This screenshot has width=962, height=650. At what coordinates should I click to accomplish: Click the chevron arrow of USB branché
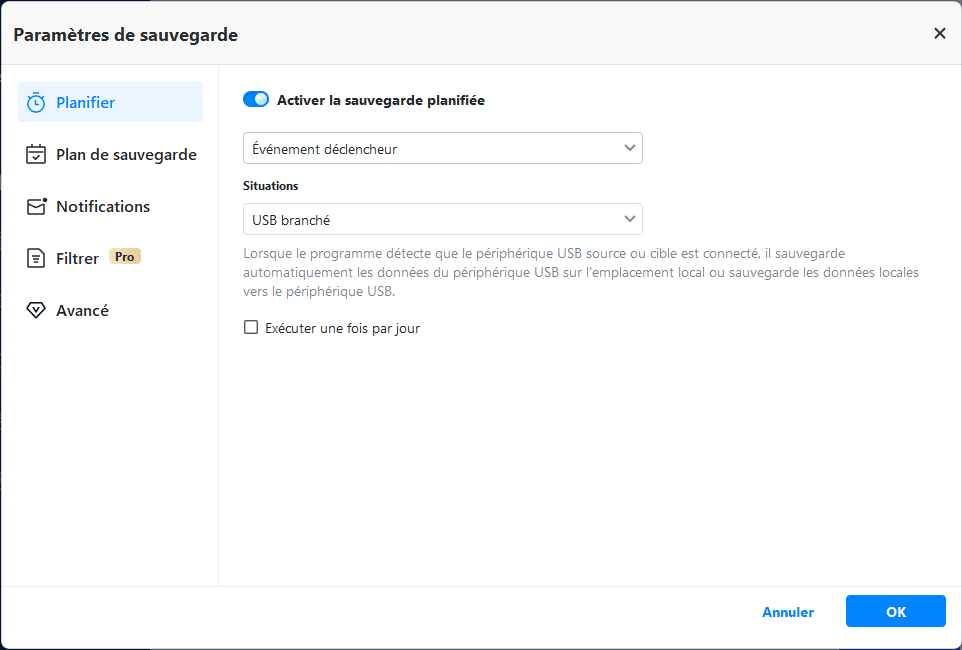point(630,219)
